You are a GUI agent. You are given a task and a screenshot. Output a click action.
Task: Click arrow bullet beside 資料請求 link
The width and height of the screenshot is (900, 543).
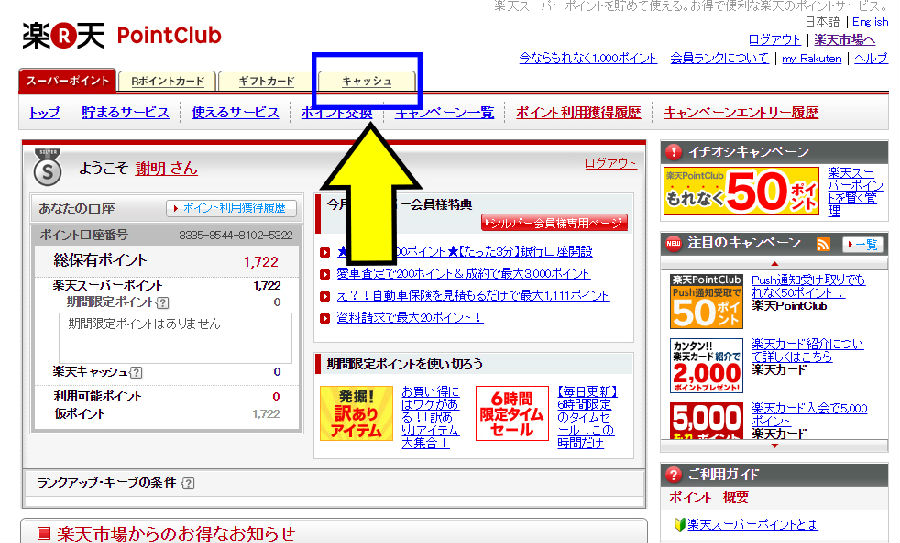point(325,318)
